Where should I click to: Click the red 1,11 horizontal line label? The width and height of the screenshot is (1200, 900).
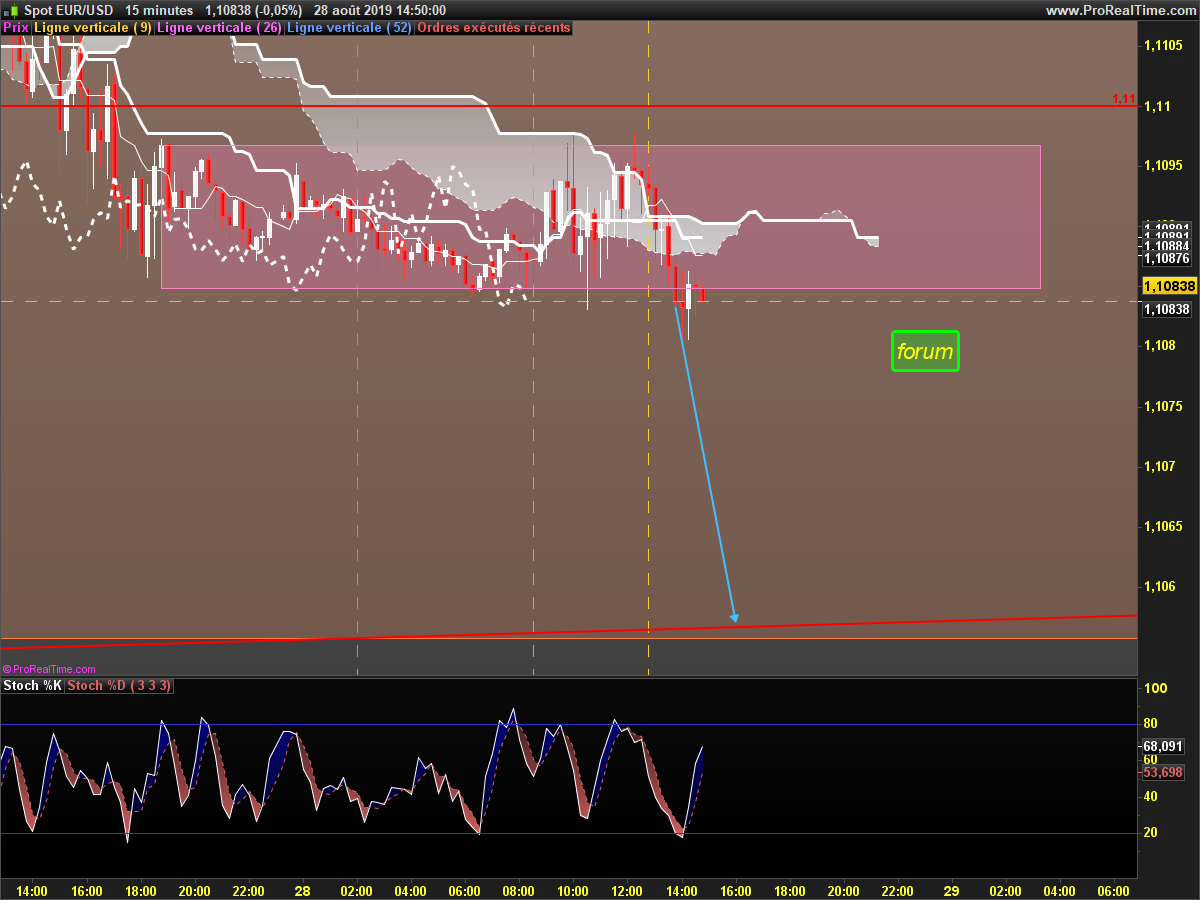tap(1124, 99)
